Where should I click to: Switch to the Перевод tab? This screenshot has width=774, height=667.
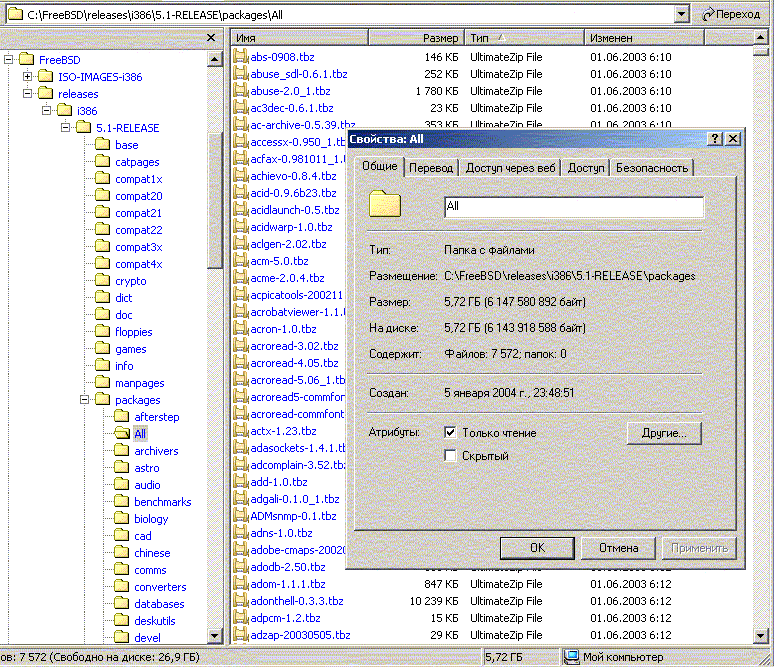click(x=431, y=168)
